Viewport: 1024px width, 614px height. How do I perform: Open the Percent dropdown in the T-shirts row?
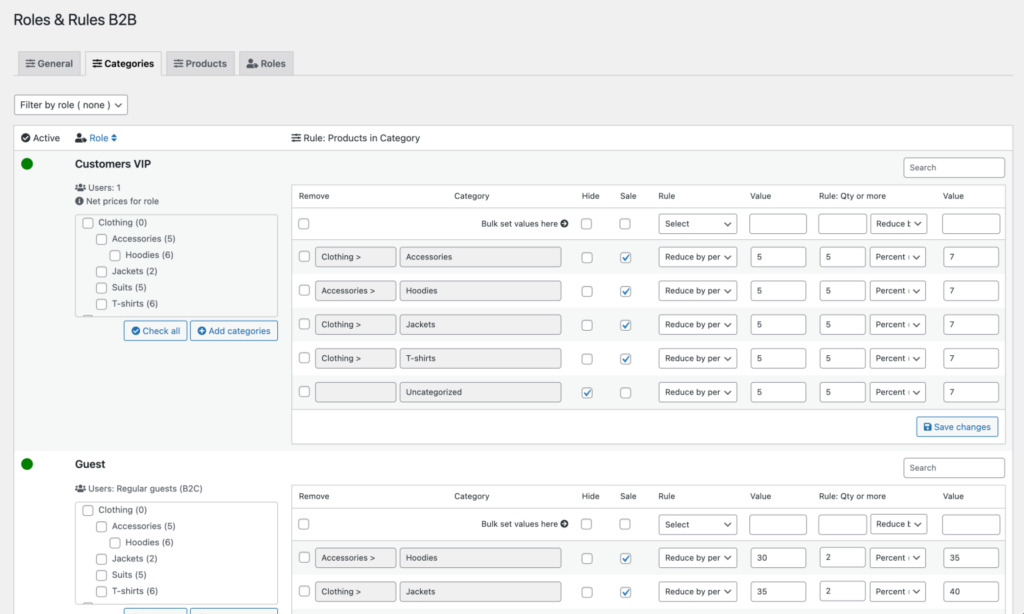897,359
